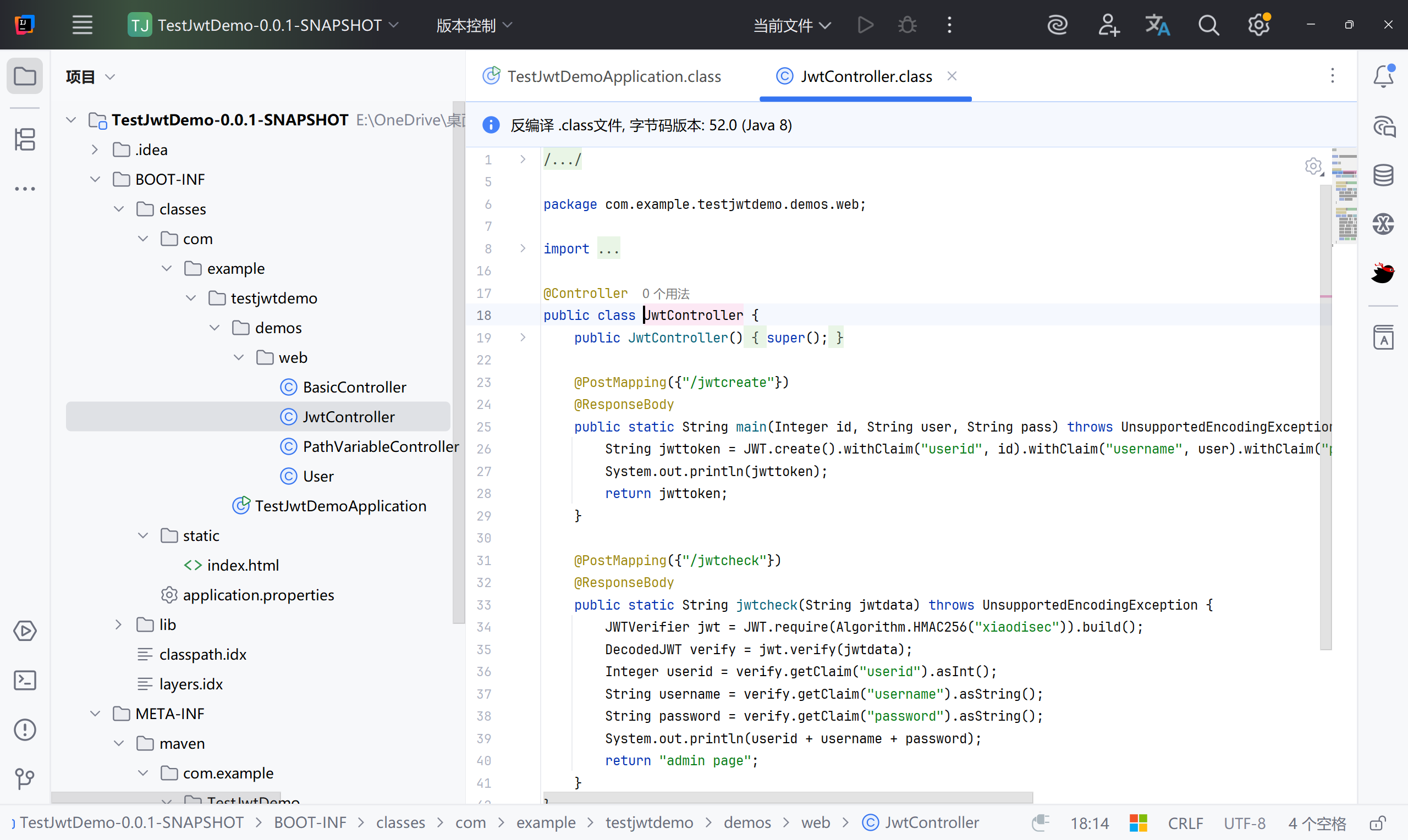
Task: Open the Problems tool window
Action: tap(24, 729)
